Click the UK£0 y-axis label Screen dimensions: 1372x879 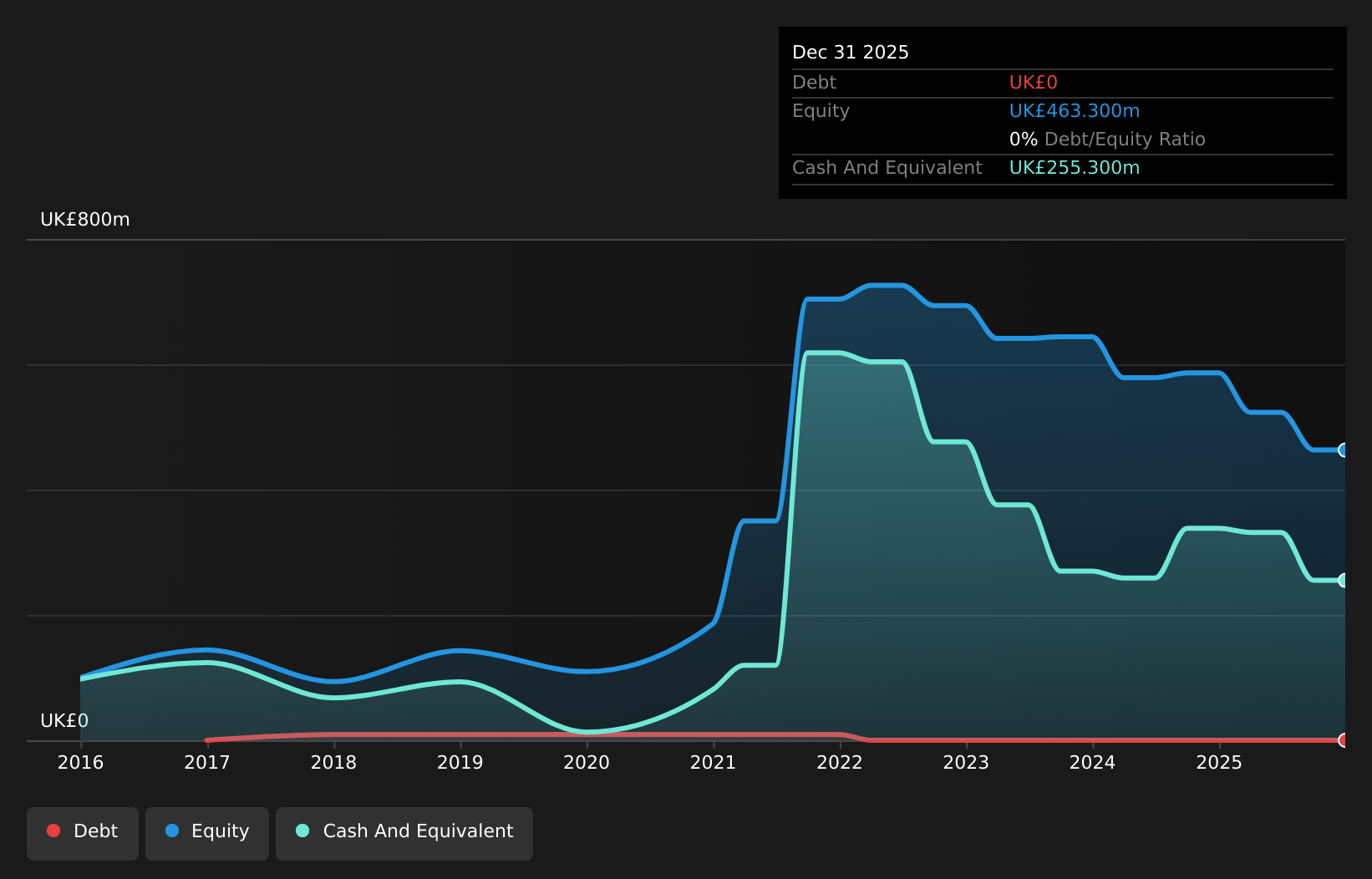pyautogui.click(x=64, y=721)
